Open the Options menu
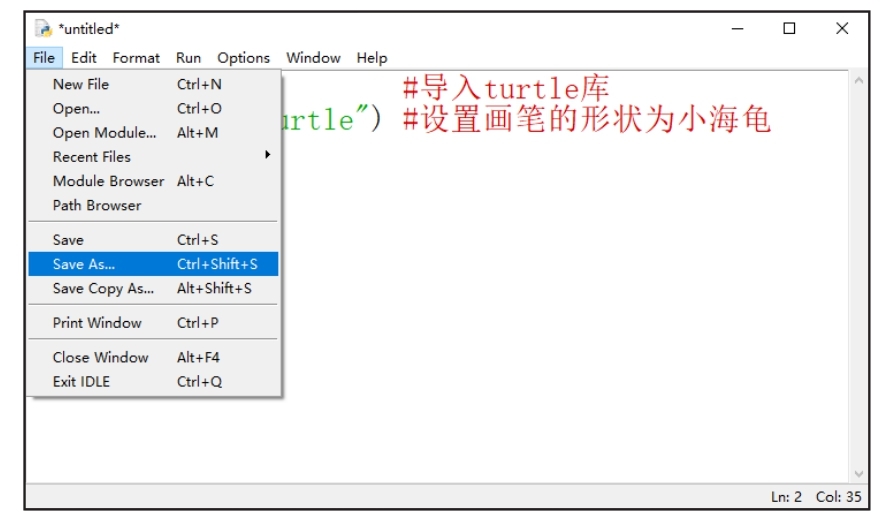 [x=243, y=58]
